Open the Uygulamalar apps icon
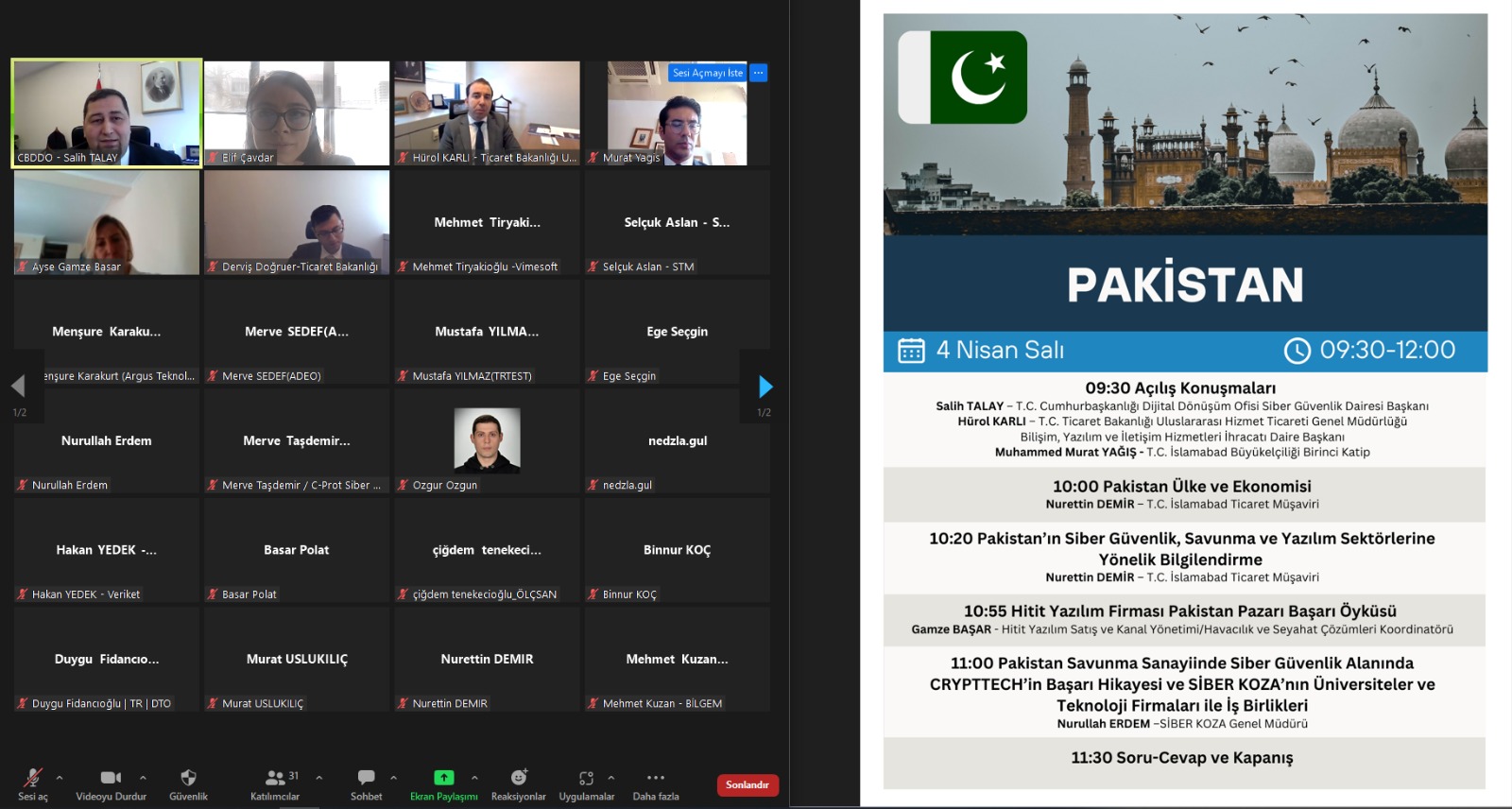1512x809 pixels. (x=586, y=779)
